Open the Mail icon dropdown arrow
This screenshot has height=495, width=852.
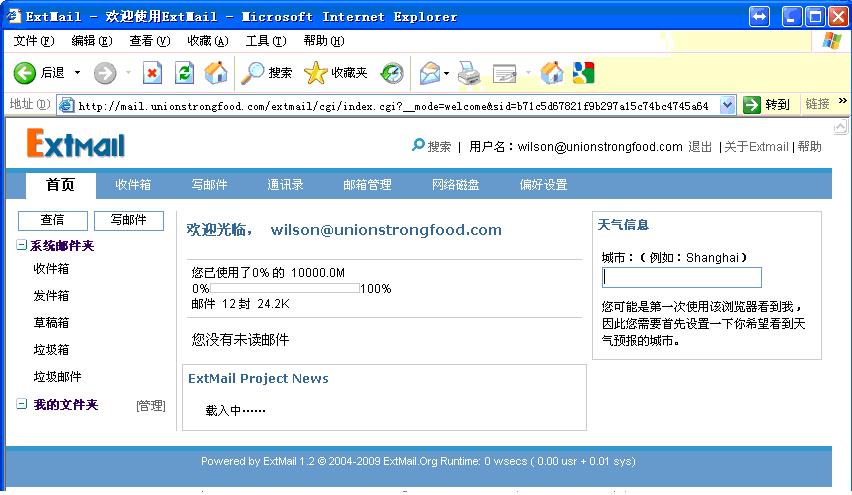446,73
